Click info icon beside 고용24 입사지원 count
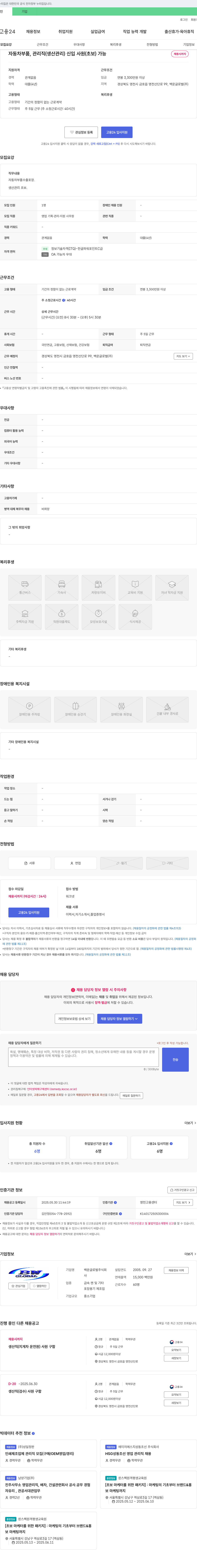Viewport: 197px width, 1568px height. click(171, 1144)
